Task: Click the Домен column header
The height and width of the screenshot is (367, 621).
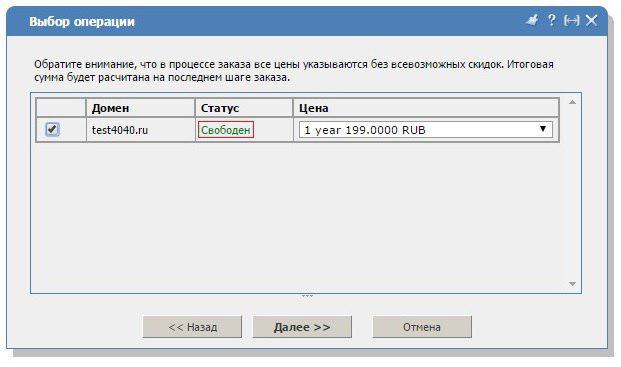Action: (x=141, y=108)
